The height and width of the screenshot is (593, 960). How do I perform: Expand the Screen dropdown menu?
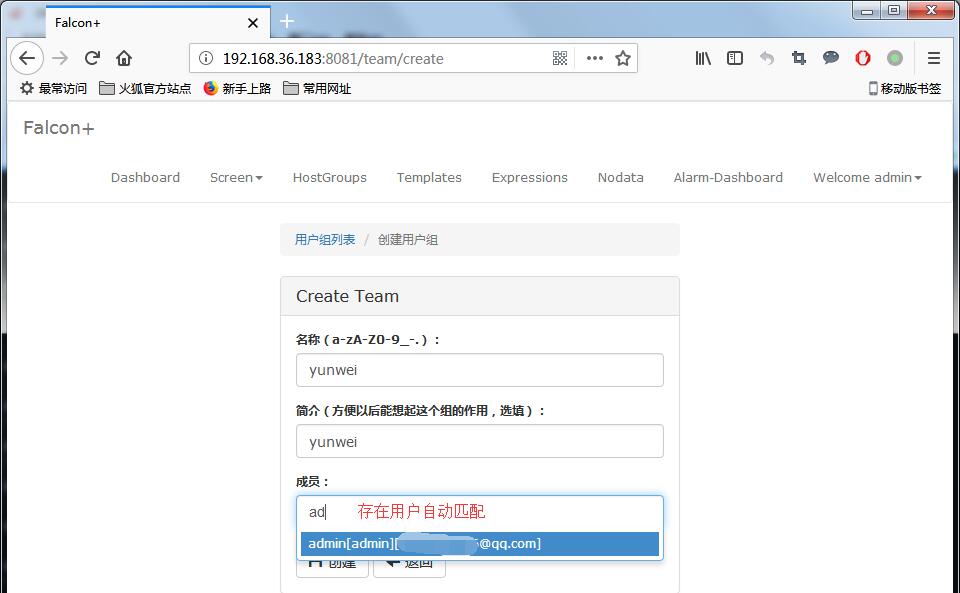[x=236, y=177]
